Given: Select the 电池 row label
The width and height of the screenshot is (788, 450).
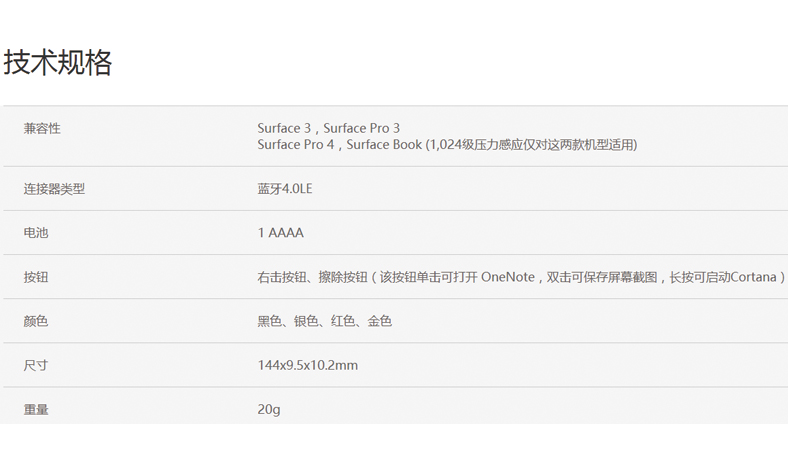Looking at the screenshot, I should (36, 232).
